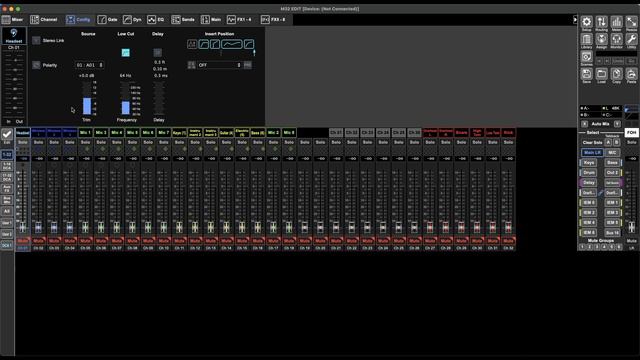Mute channel Ch 32

pos(508,241)
